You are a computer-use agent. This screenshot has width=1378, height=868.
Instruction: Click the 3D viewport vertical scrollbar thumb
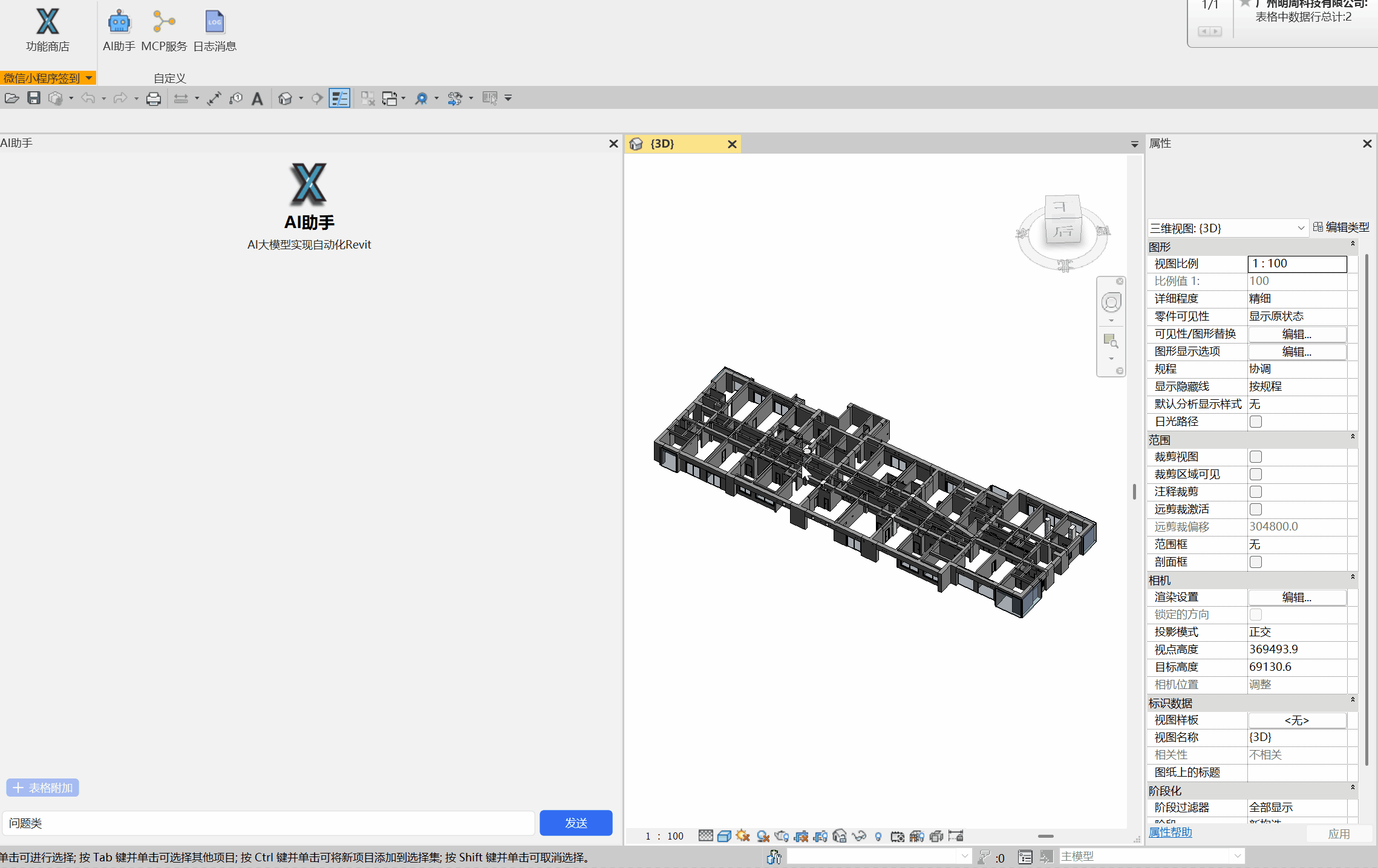1134,491
